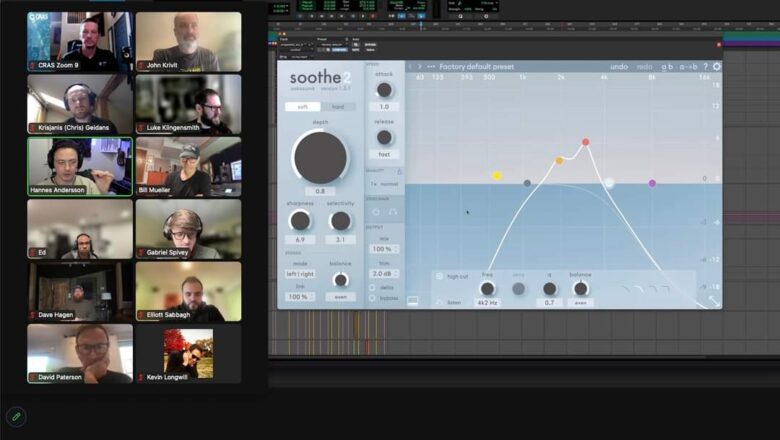Open the stereo mode left | right dropdown
The height and width of the screenshot is (440, 780).
click(x=300, y=274)
